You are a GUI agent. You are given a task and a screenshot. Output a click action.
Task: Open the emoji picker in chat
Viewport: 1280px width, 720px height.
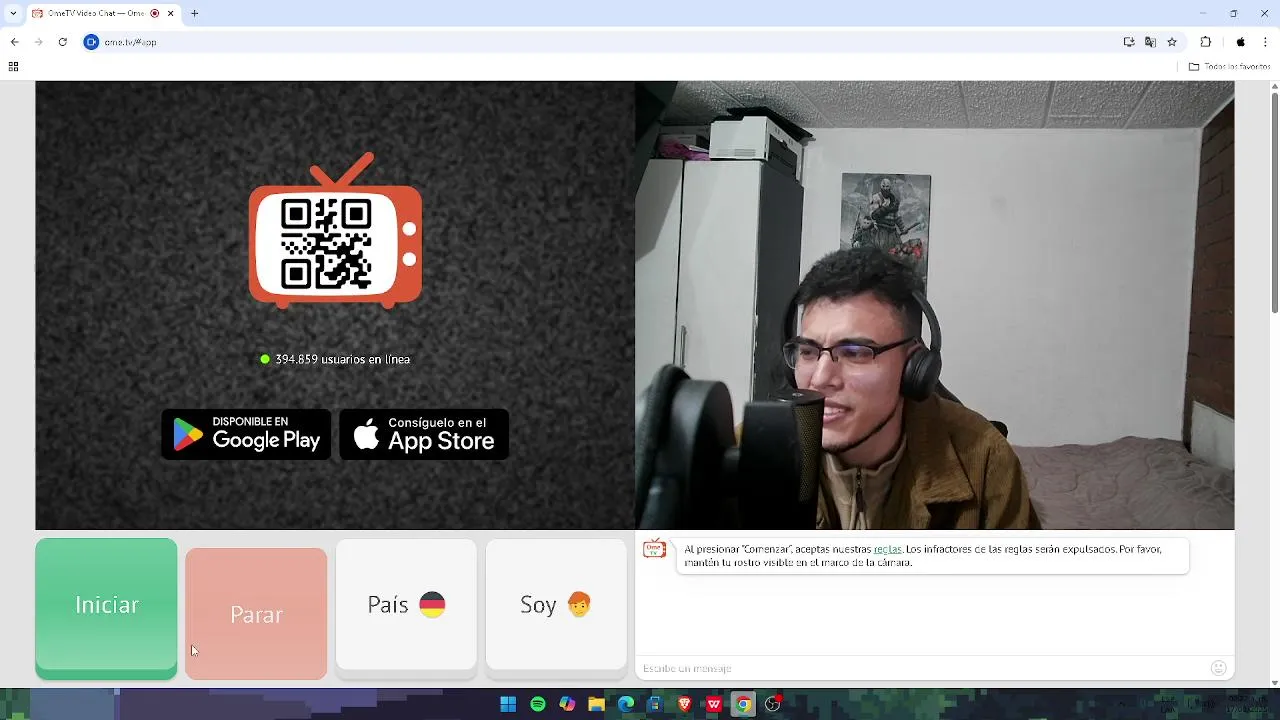click(1218, 668)
